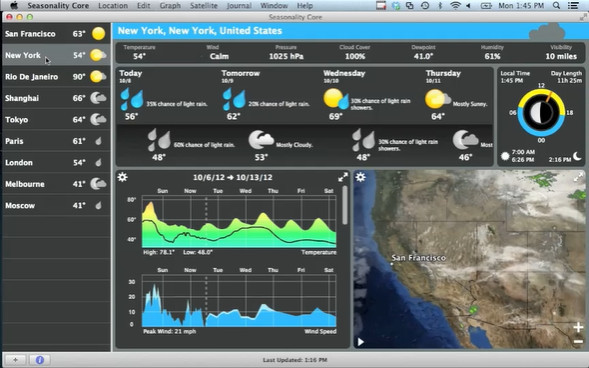Click the Peak Wind: 21 mph label
The height and width of the screenshot is (368, 589).
[x=169, y=331]
